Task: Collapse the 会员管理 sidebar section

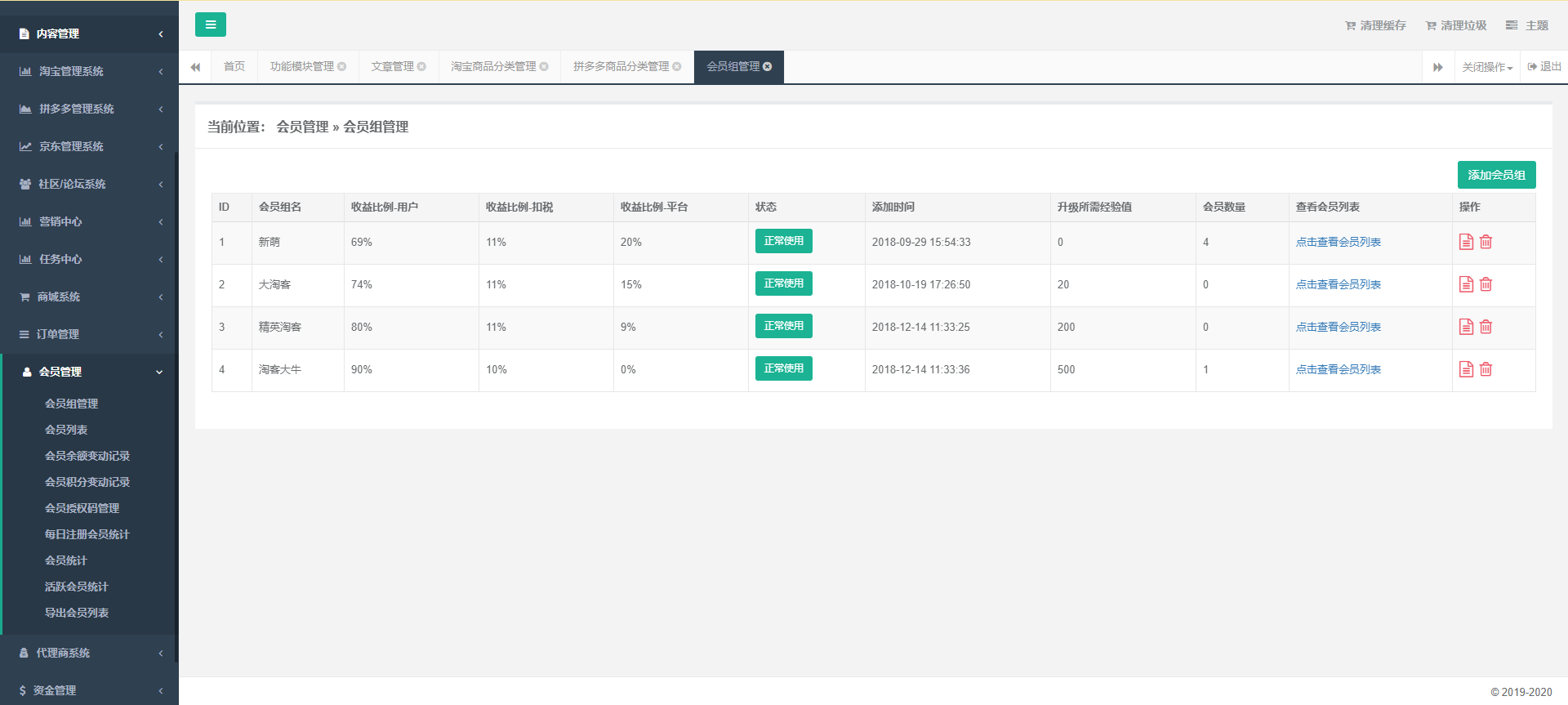Action: click(88, 372)
